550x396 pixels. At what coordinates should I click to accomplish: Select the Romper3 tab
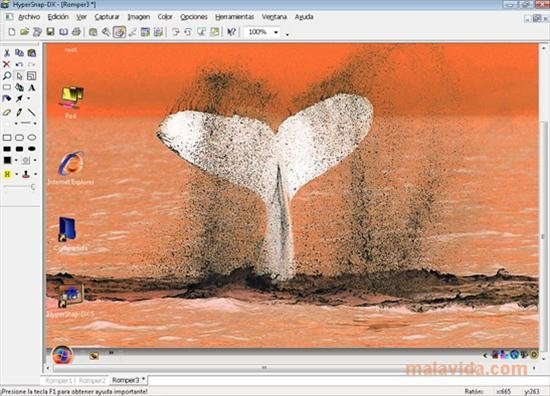tap(128, 380)
